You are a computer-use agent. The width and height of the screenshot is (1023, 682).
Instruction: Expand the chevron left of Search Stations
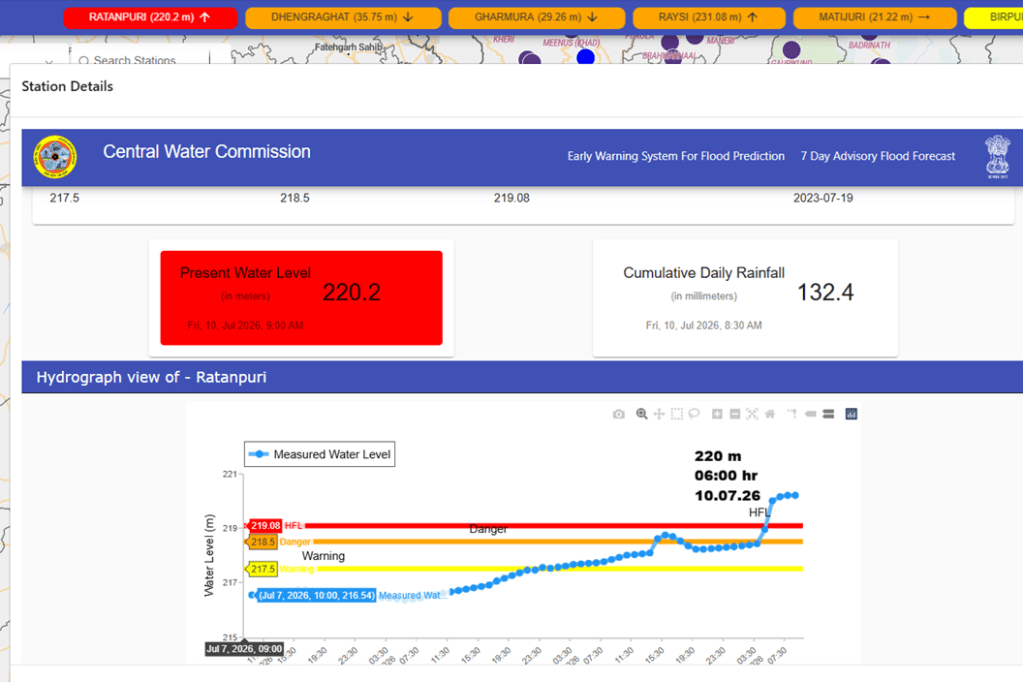coord(49,61)
